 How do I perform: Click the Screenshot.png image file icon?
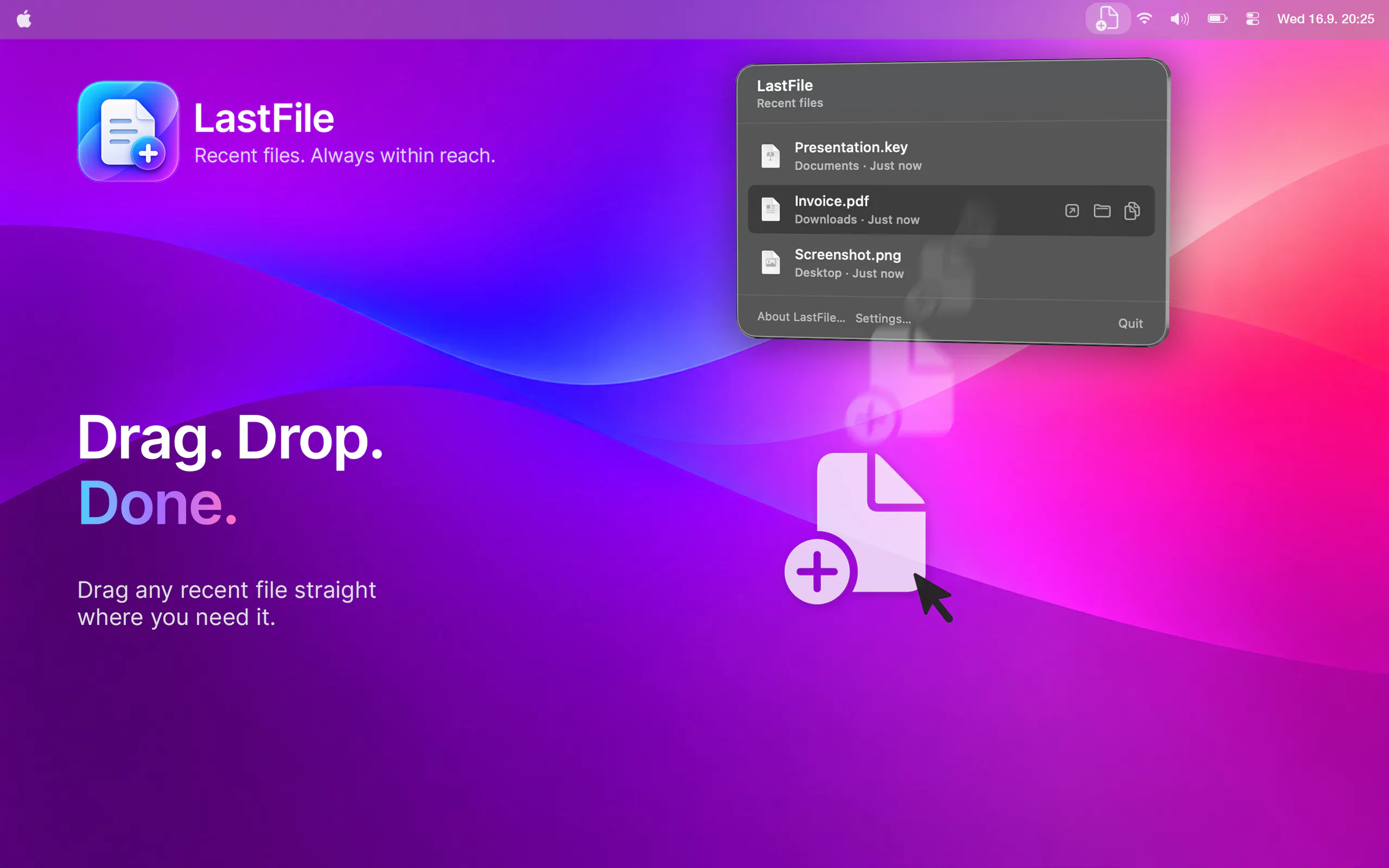[770, 263]
